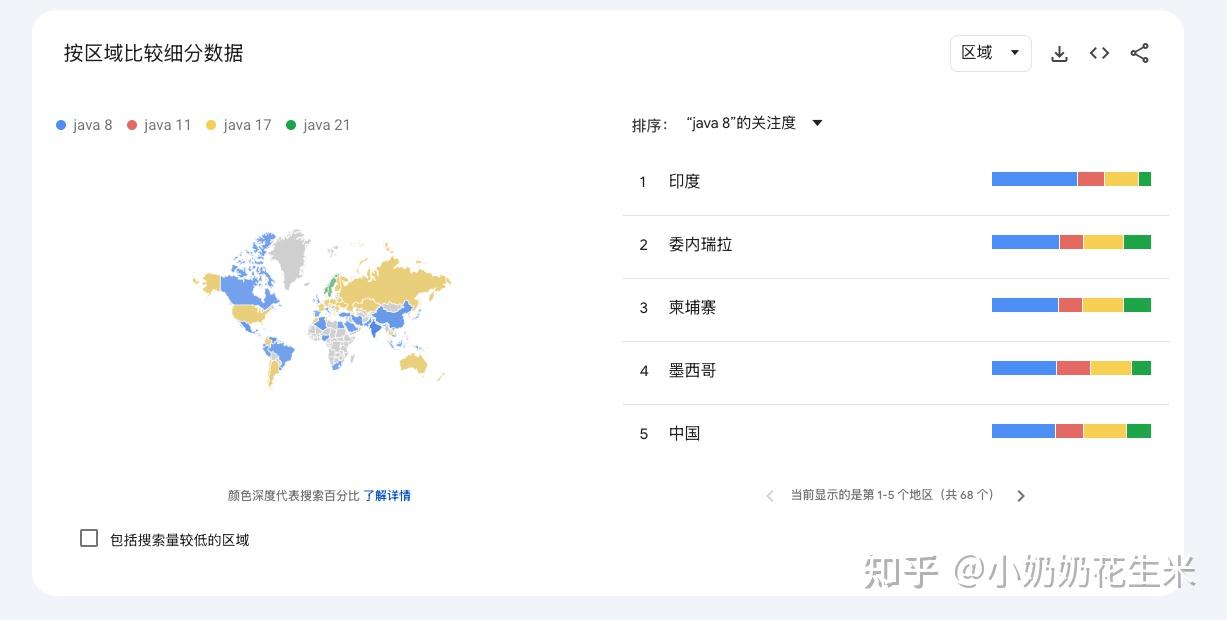Click the 委内瑞拉 region entry
1227x620 pixels.
[x=700, y=244]
